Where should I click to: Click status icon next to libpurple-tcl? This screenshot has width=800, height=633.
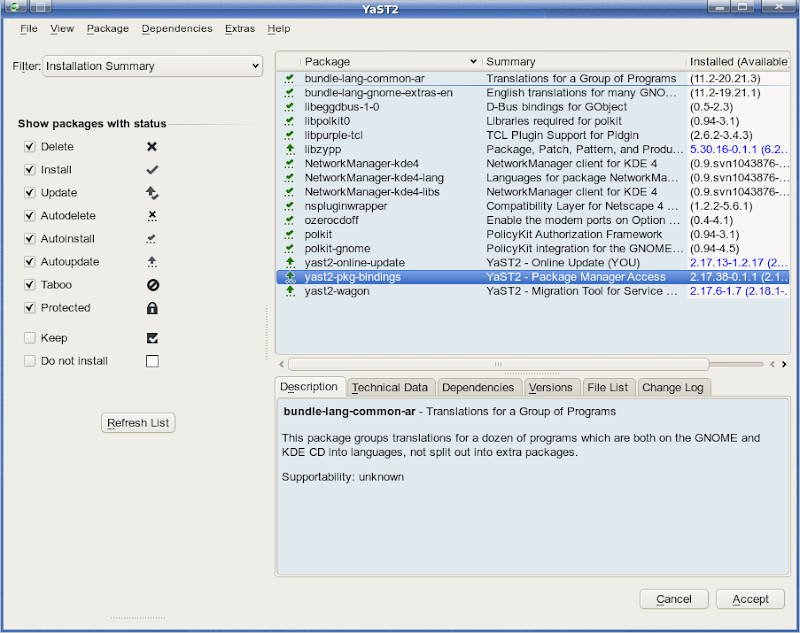tap(290, 135)
